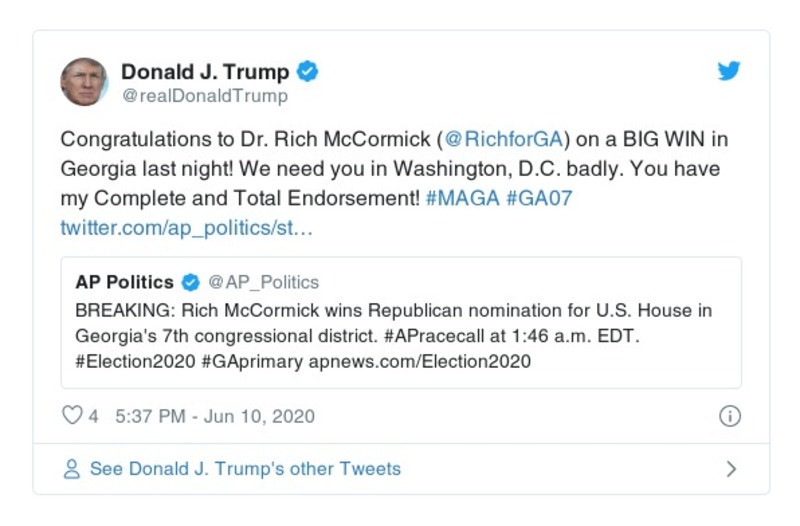Viewport: 800px width, 526px height.
Task: Open the twitter.com/ap_politics/st… link
Action: [186, 228]
